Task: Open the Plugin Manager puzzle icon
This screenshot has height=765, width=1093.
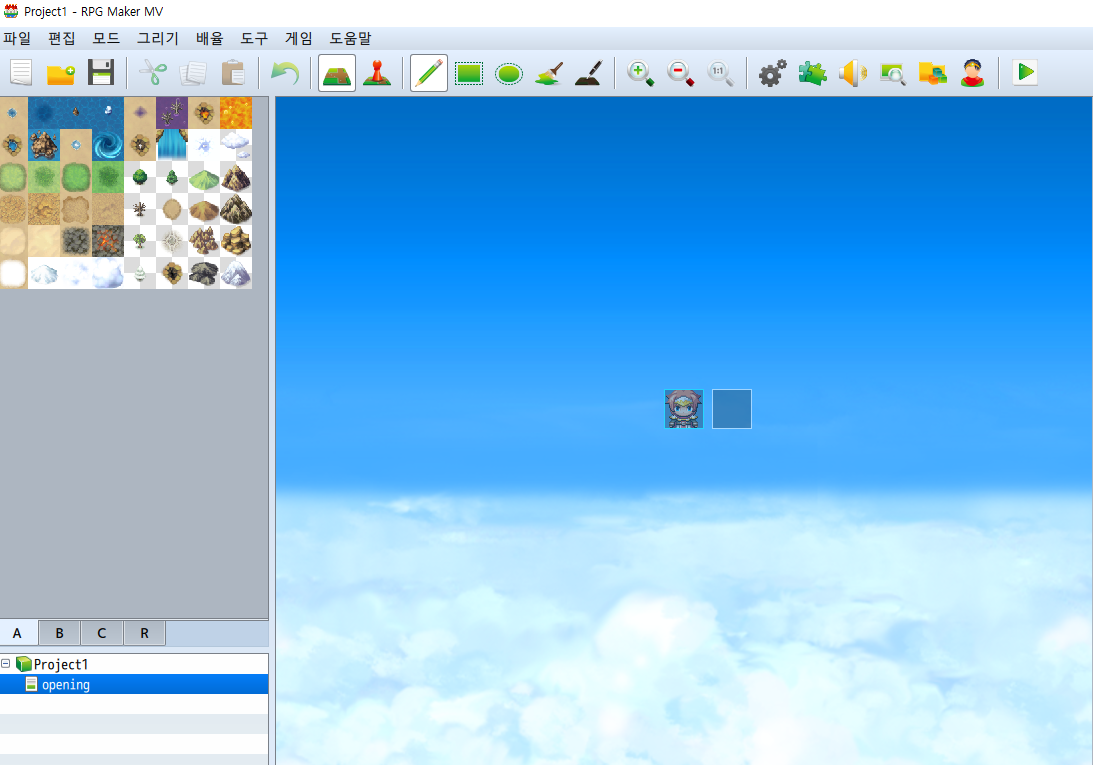Action: (812, 73)
